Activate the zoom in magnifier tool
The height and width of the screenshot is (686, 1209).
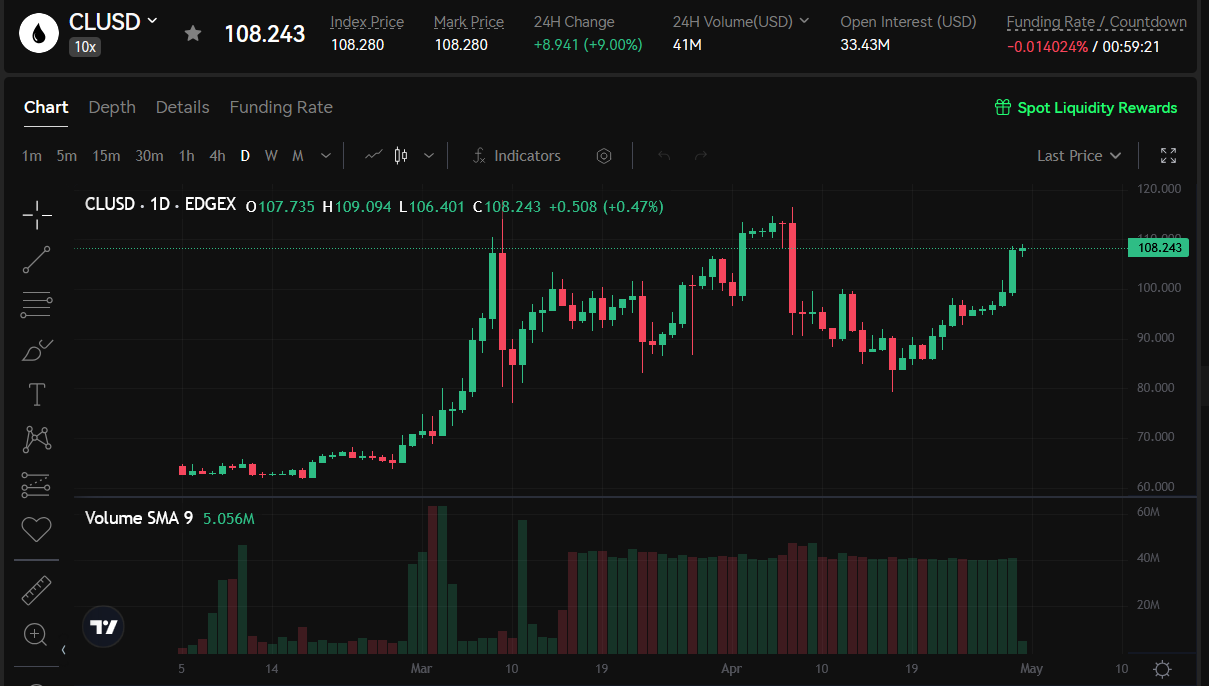click(x=37, y=634)
